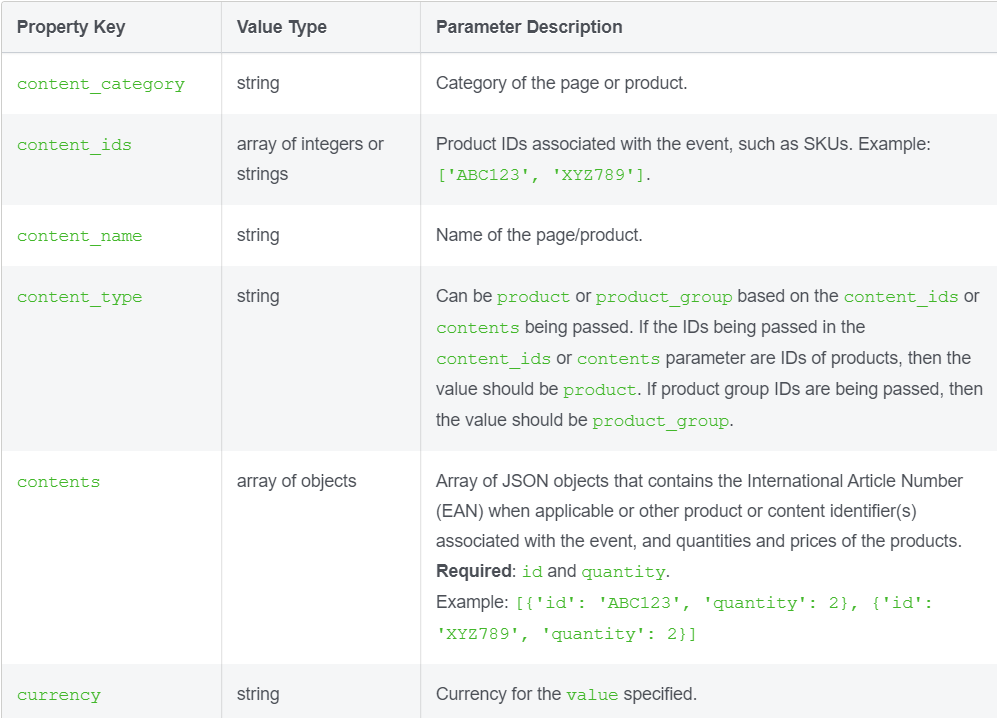Click the "string" type in content_category row
Viewport: 997px width, 718px height.
tap(258, 83)
